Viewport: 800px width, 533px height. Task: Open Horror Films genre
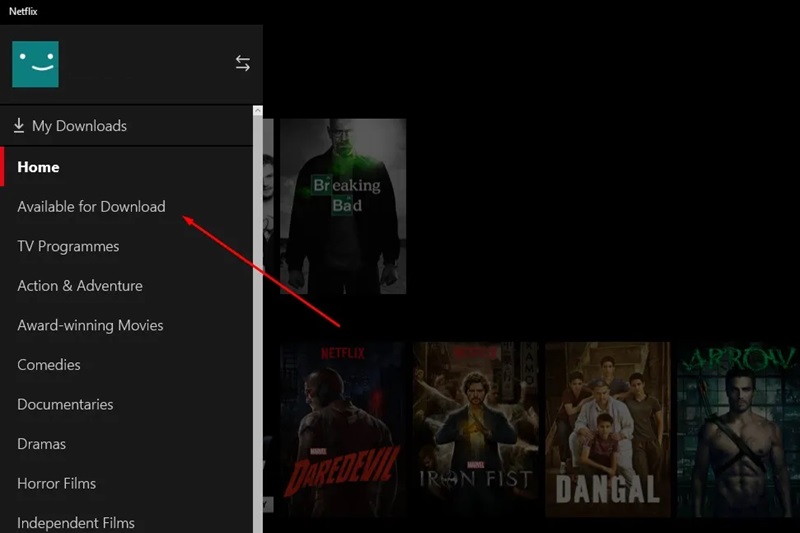[x=127, y=484]
